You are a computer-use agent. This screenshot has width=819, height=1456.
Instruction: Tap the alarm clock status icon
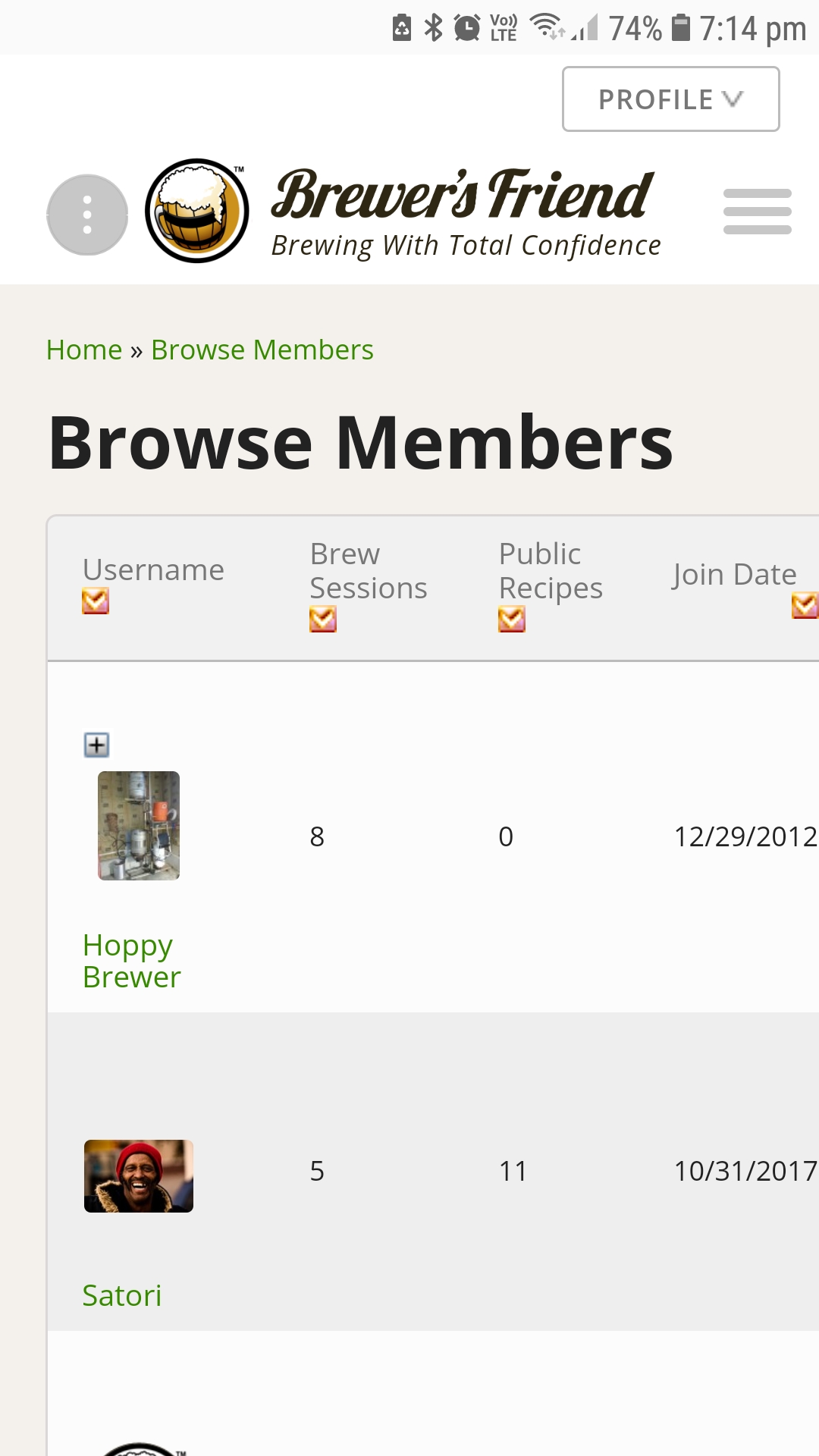466,28
